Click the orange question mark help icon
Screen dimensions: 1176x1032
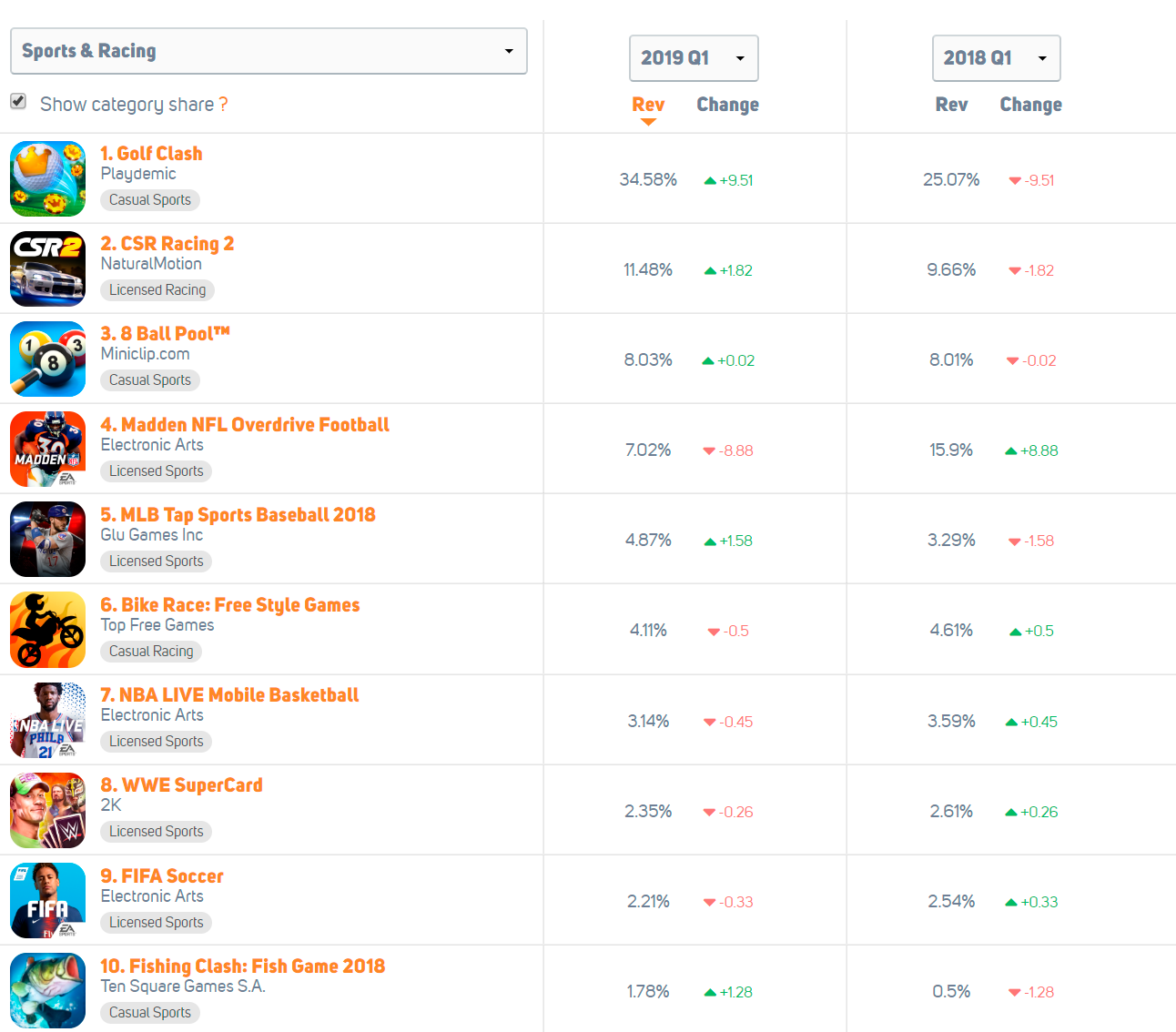coord(223,105)
